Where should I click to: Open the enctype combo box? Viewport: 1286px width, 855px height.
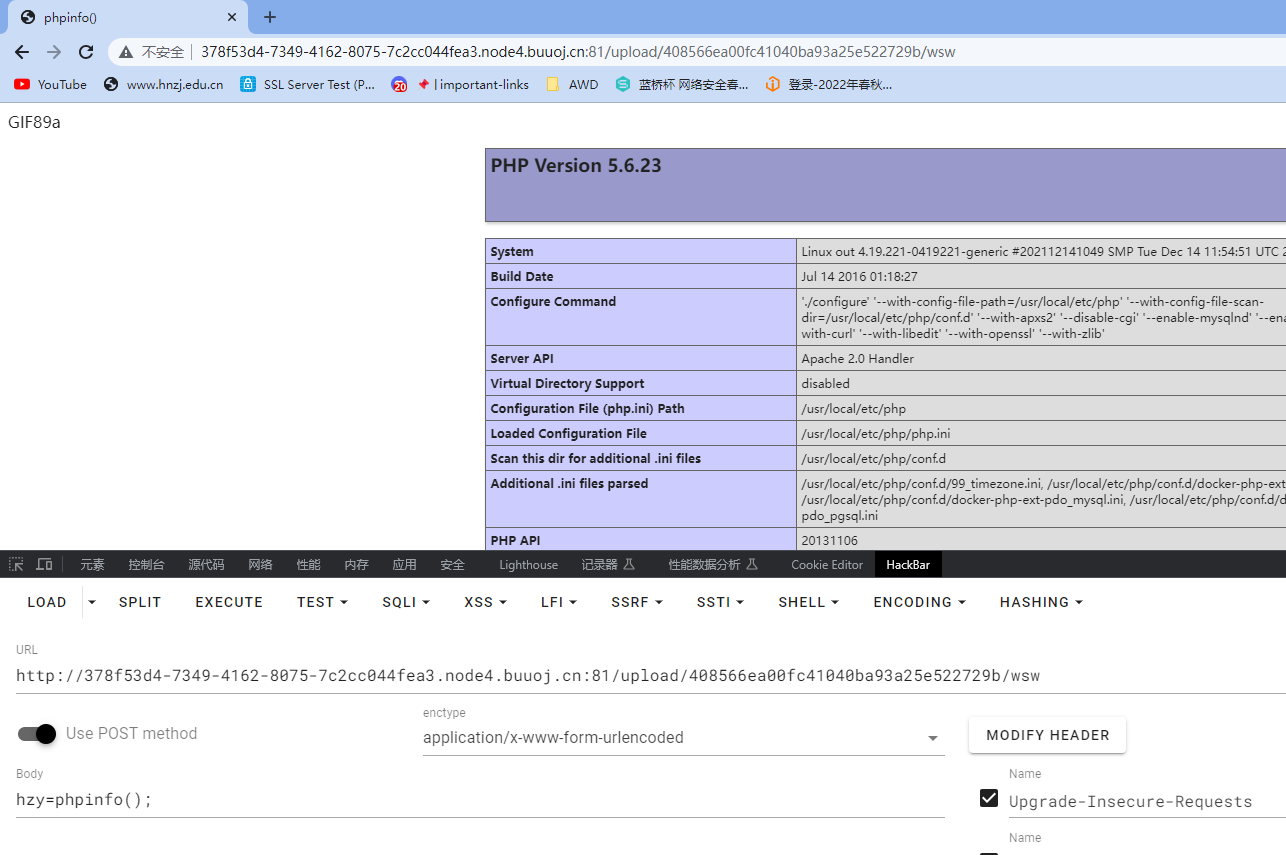683,738
